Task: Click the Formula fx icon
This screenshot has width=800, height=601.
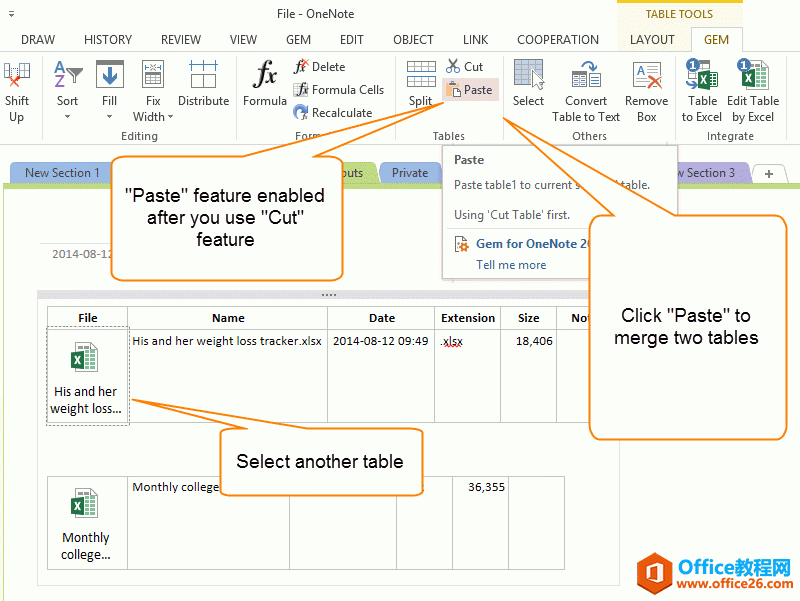Action: tap(265, 74)
